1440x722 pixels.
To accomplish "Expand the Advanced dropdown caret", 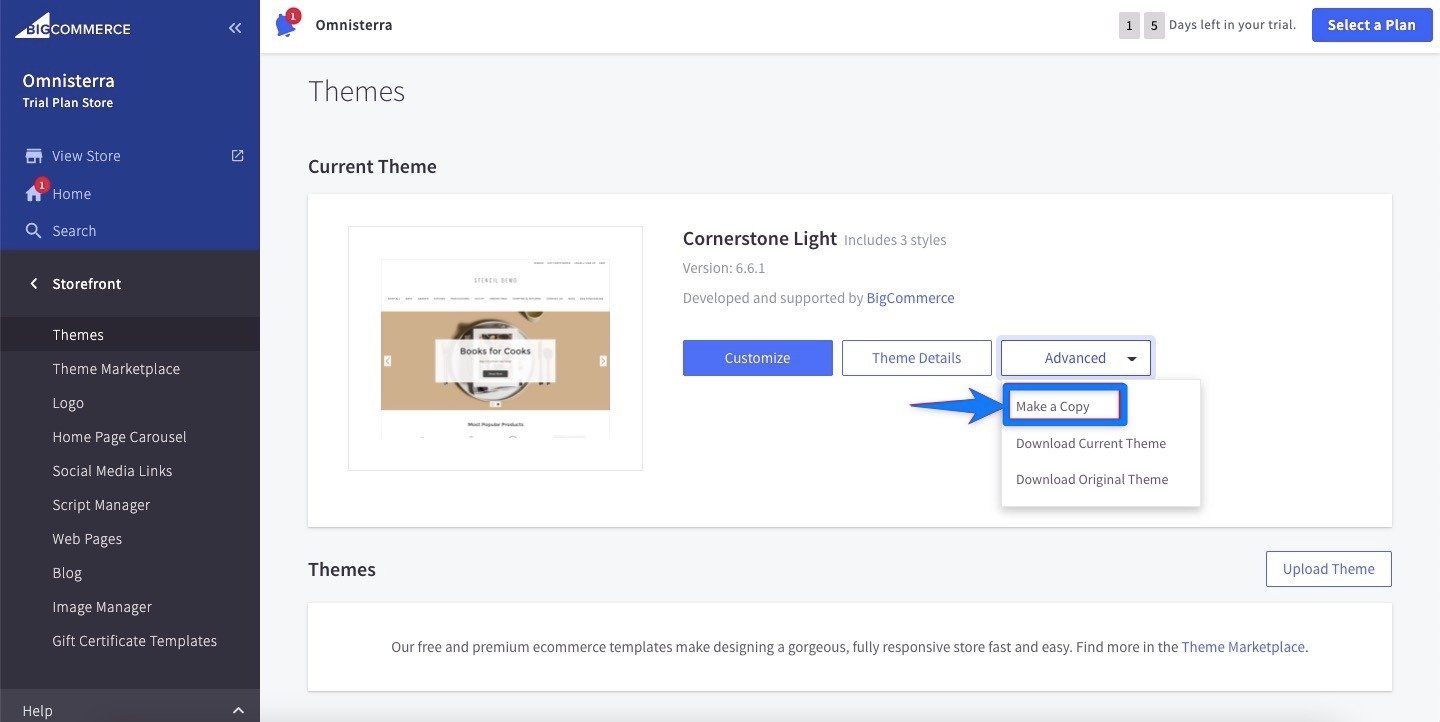I will pos(1131,358).
